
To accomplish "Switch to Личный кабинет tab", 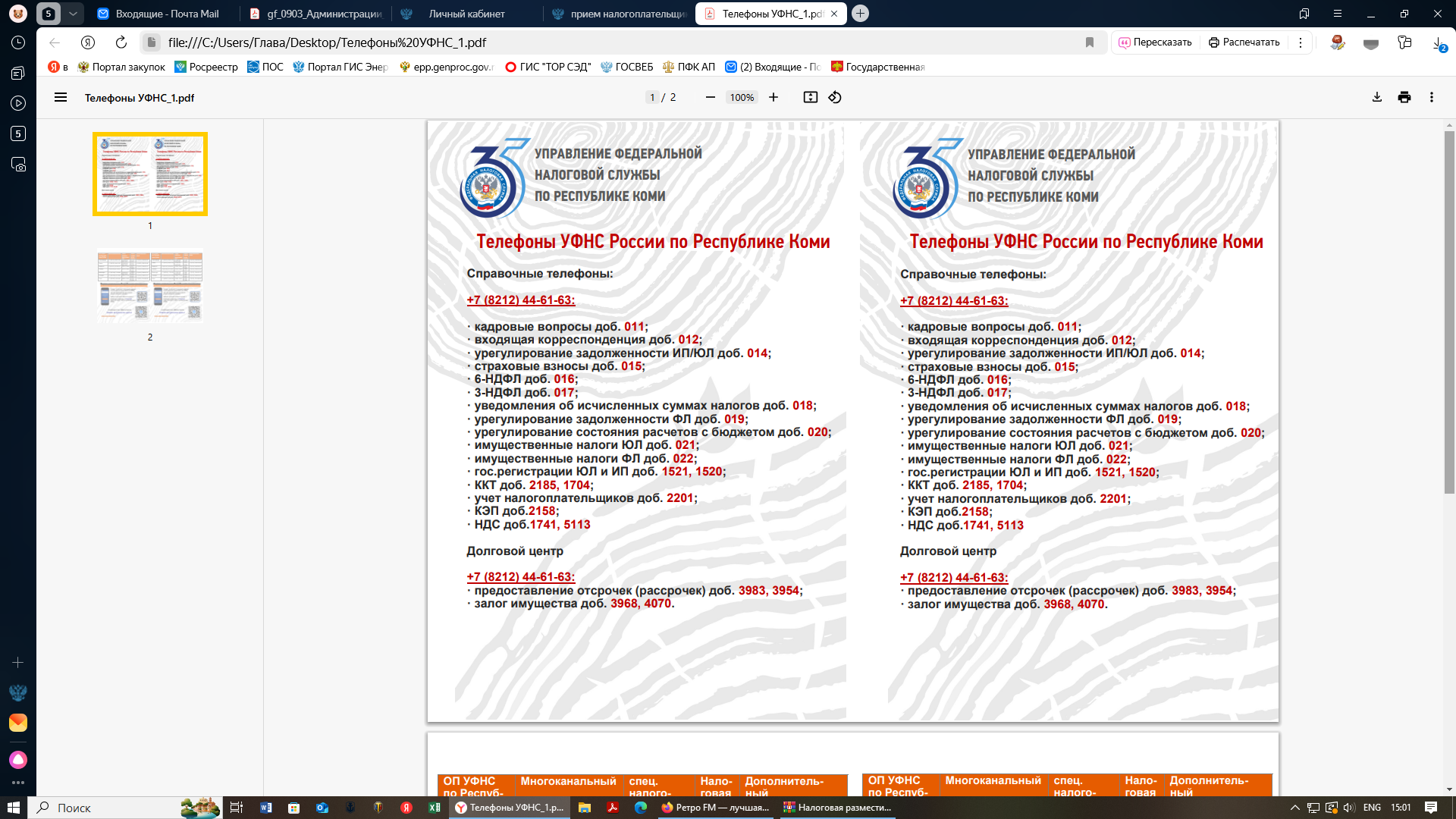I will tap(466, 14).
